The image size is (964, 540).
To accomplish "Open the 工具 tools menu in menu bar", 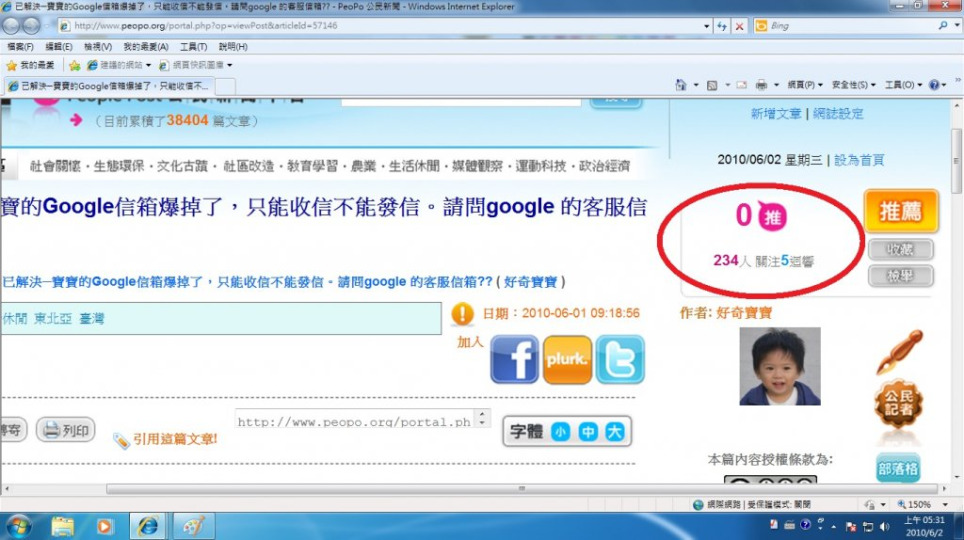I will 193,47.
